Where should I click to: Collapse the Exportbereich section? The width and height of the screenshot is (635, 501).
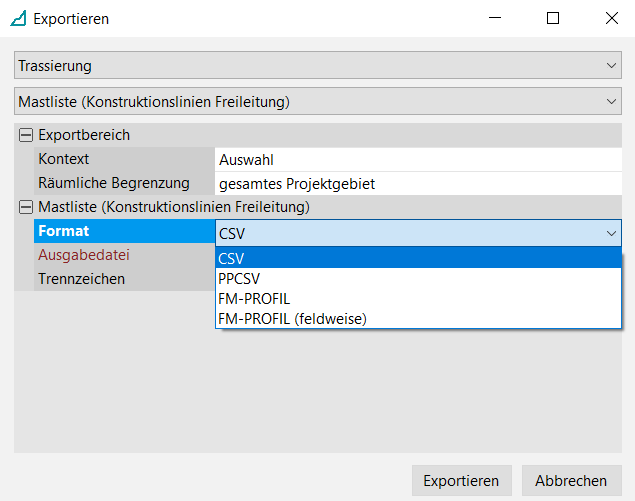[25, 135]
